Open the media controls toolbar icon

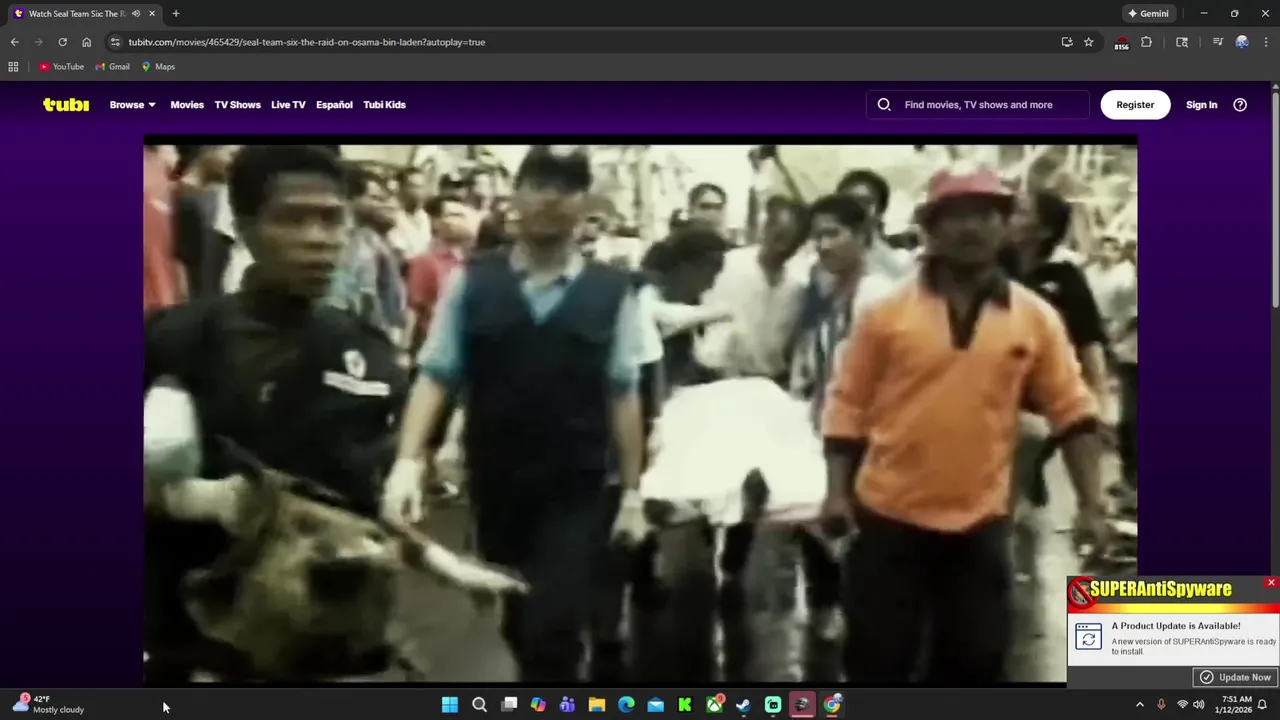pyautogui.click(x=1217, y=42)
